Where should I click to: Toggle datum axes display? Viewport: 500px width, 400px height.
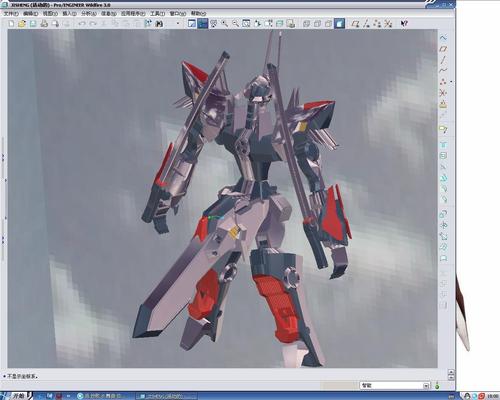[x=367, y=24]
